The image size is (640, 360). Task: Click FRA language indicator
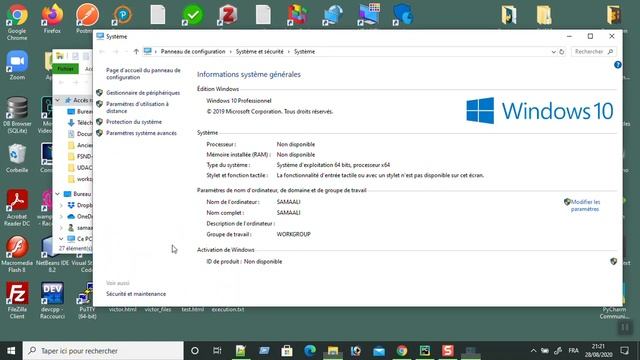click(573, 351)
